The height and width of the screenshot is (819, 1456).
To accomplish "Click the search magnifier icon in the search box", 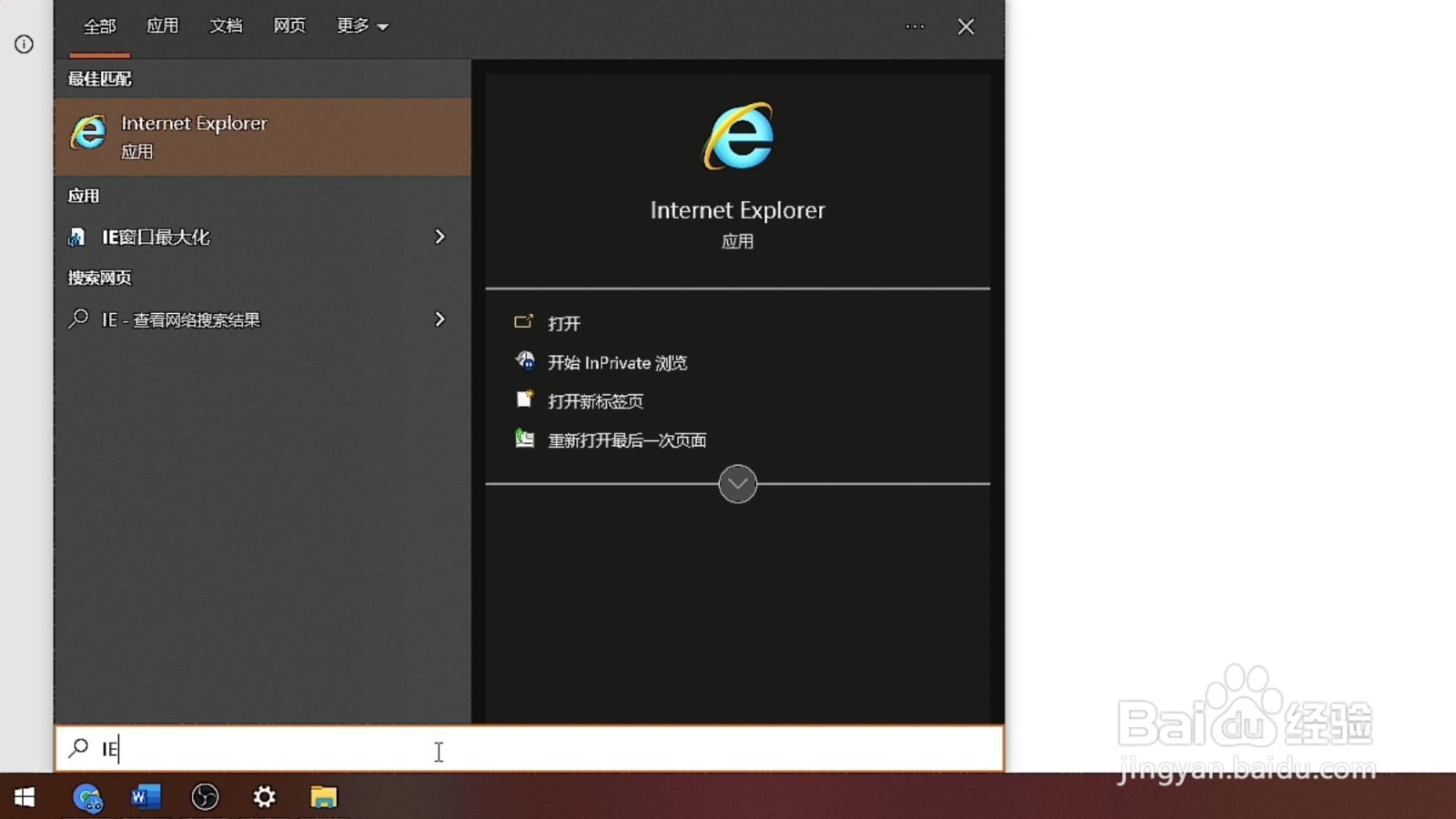I will (78, 748).
